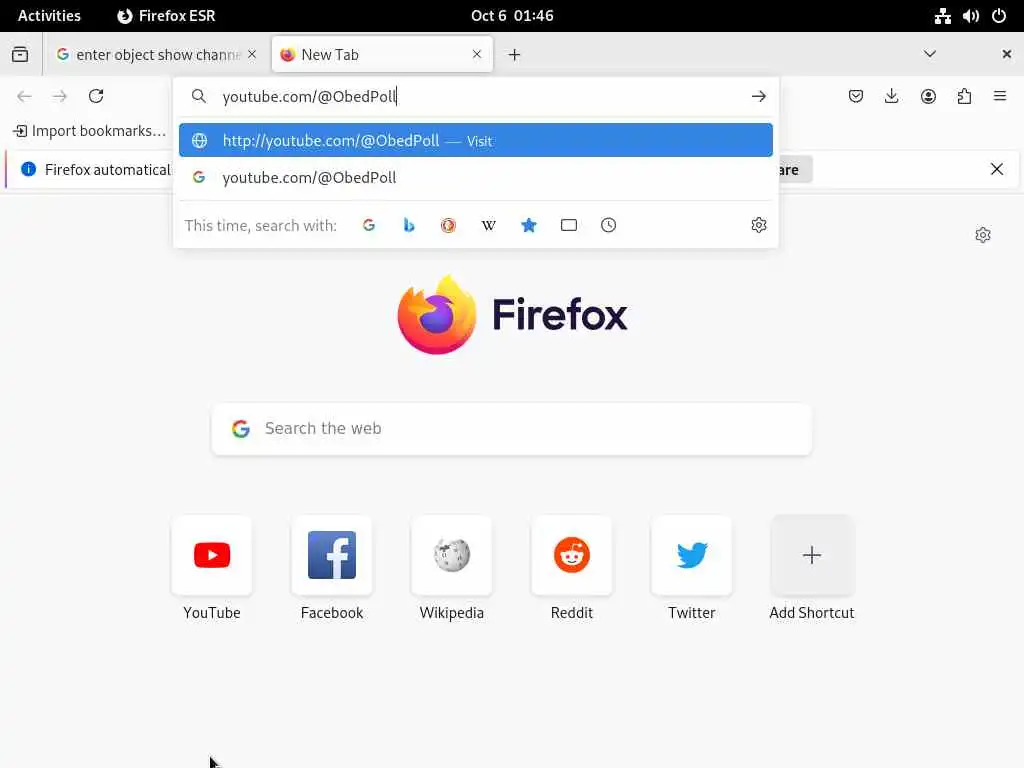
Task: Open Firefox ESR app menu in top bar
Action: coord(166,16)
